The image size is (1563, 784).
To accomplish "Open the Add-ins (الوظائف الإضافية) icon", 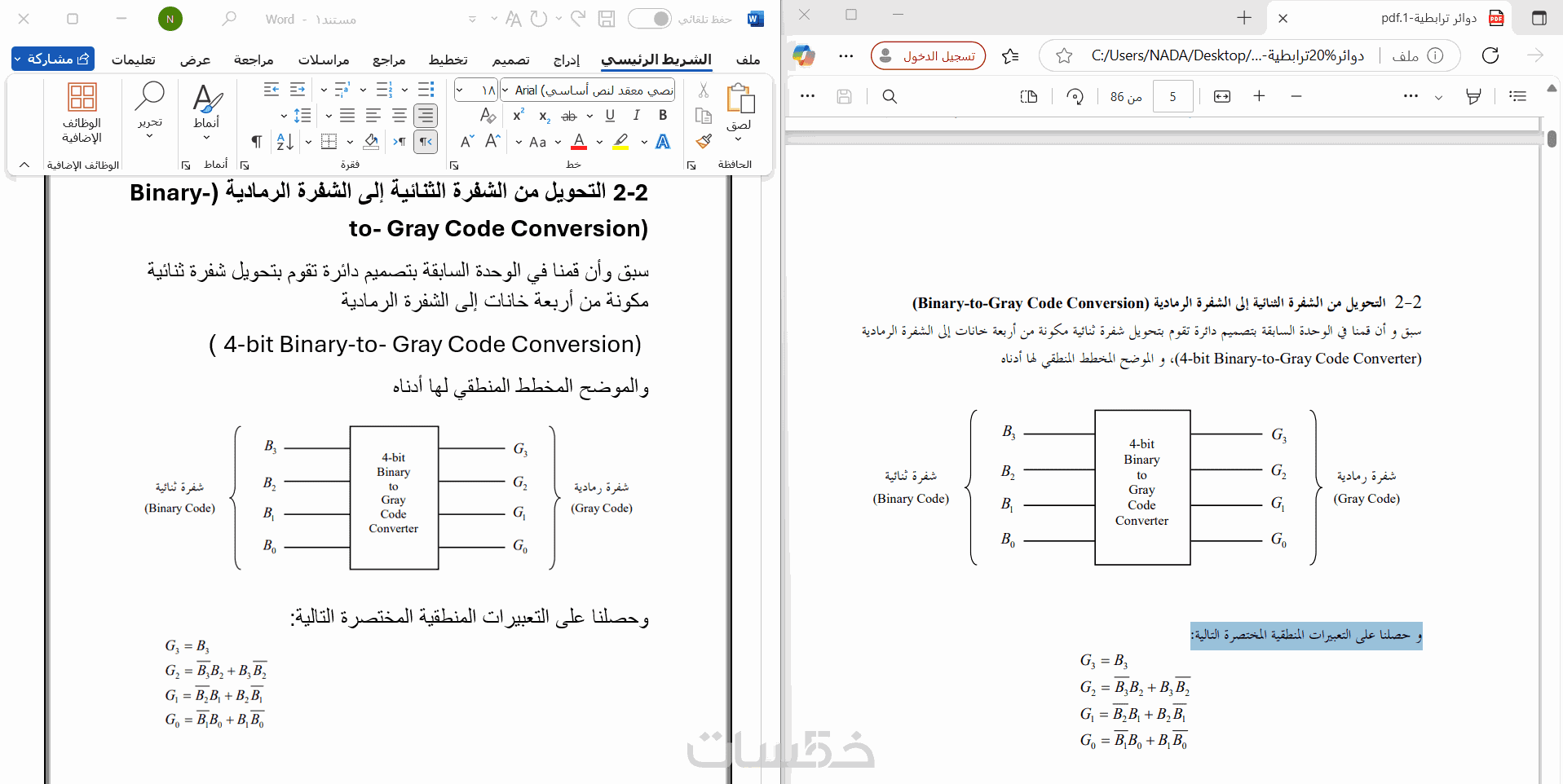I will tap(82, 97).
